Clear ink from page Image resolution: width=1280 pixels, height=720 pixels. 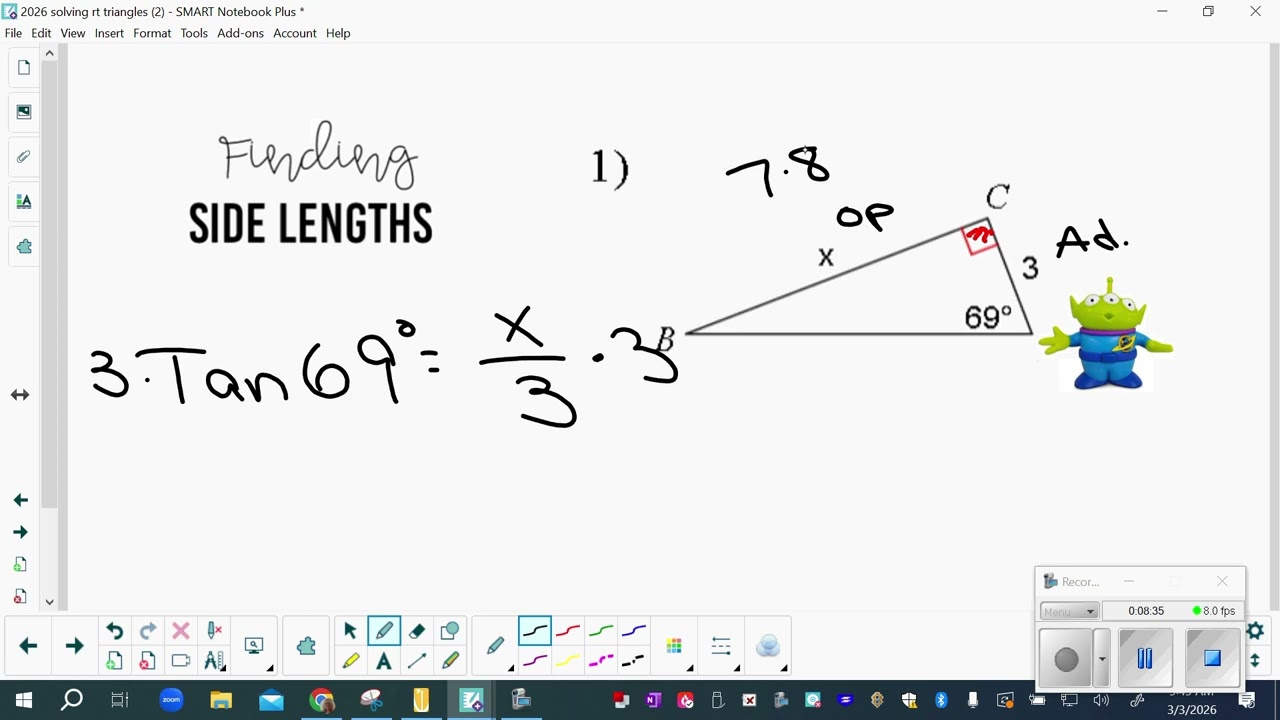coord(214,631)
